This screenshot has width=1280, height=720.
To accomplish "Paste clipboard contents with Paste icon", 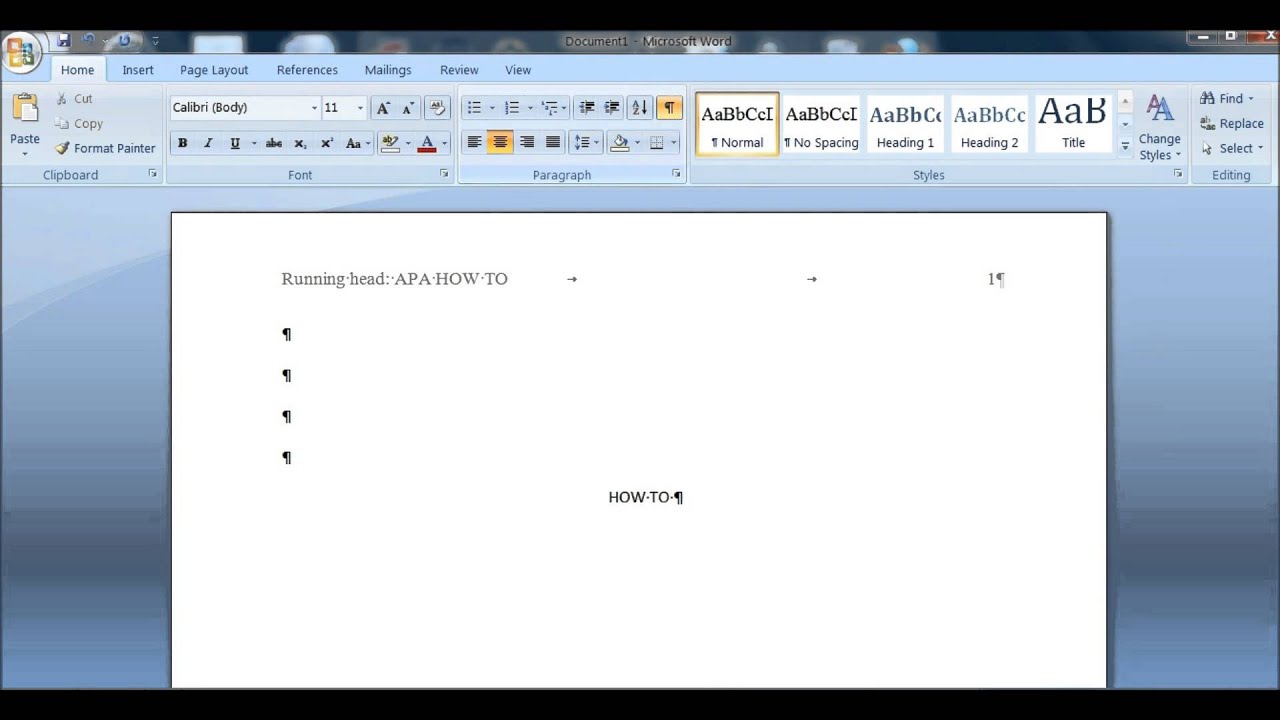I will 25,108.
